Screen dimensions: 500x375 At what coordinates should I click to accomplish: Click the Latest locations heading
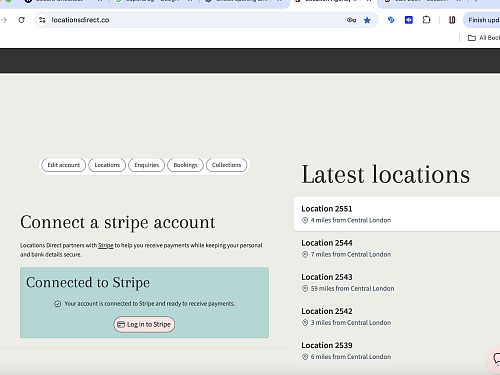[x=386, y=175]
